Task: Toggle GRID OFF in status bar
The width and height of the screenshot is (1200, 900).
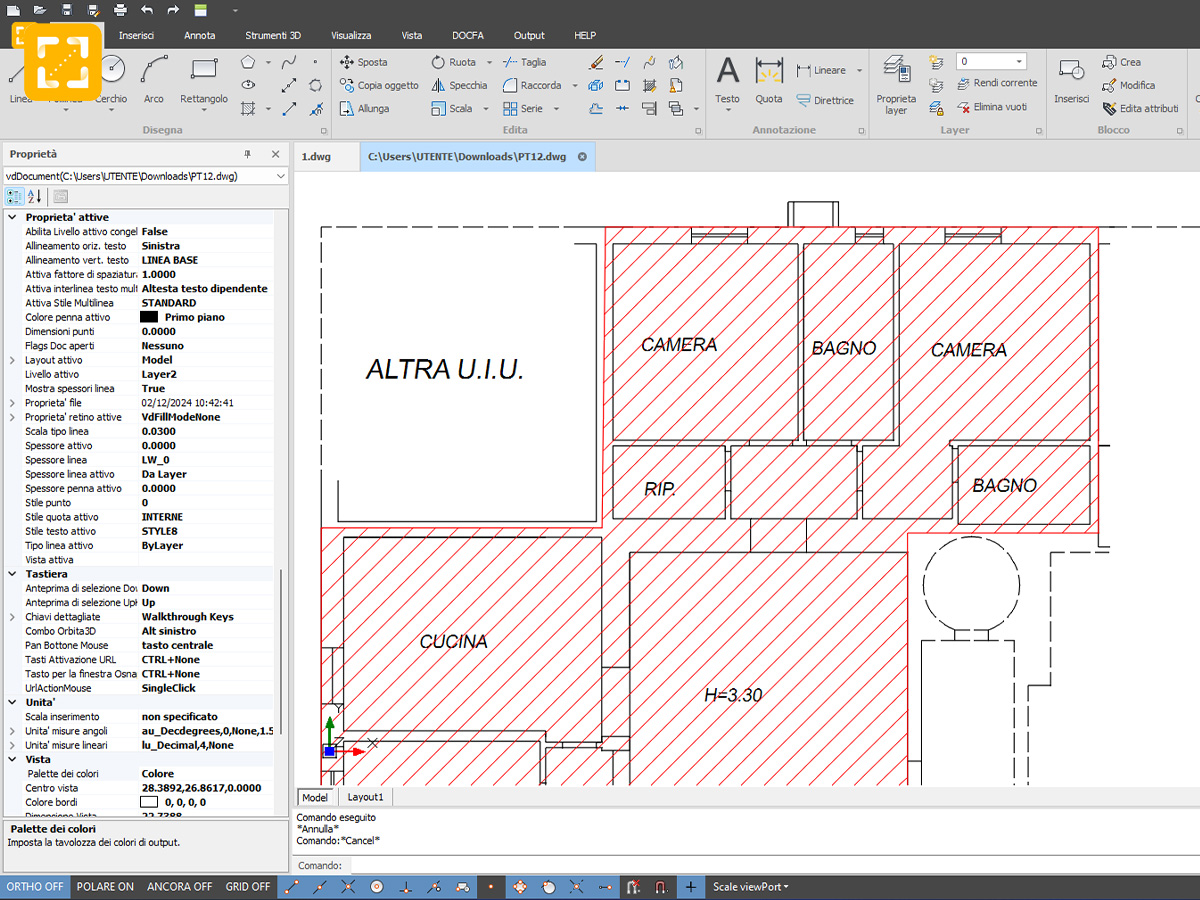Action: tap(248, 887)
